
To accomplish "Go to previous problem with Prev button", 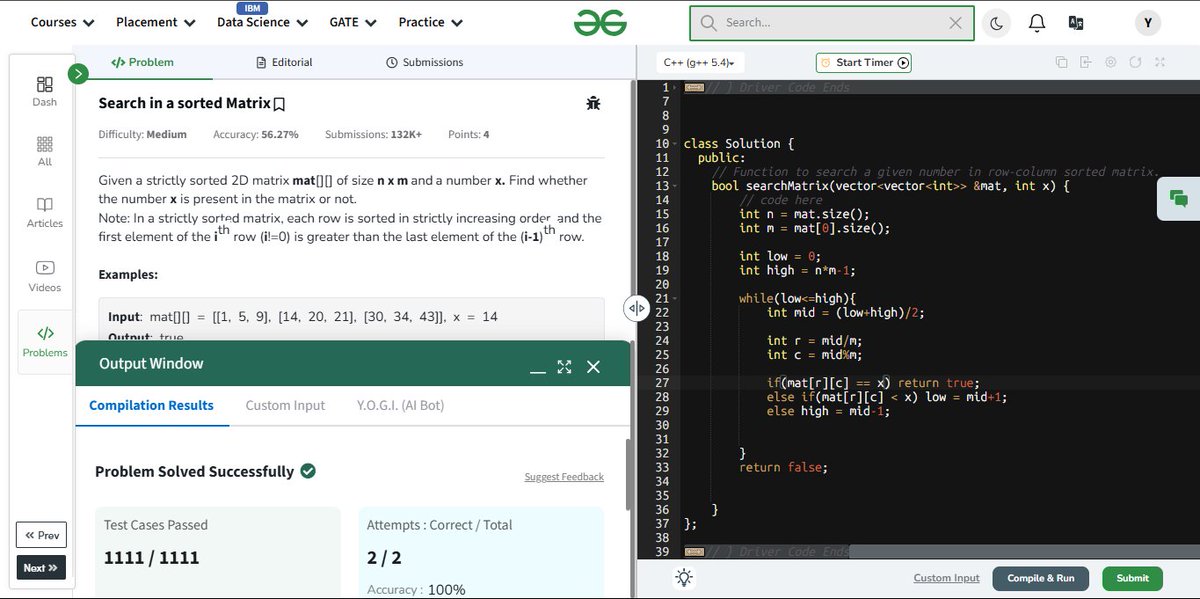I will pos(42,535).
